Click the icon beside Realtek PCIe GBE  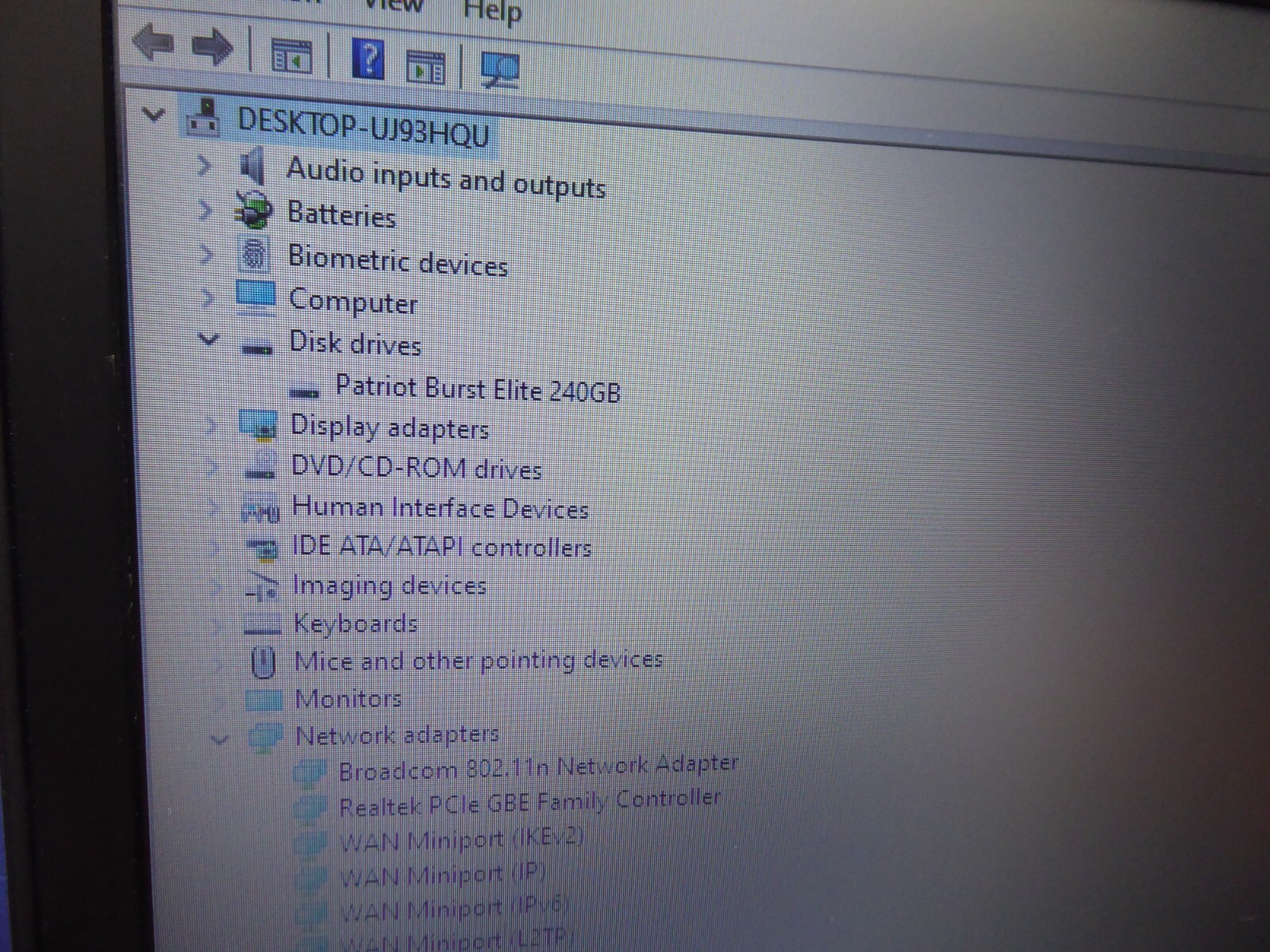point(310,808)
